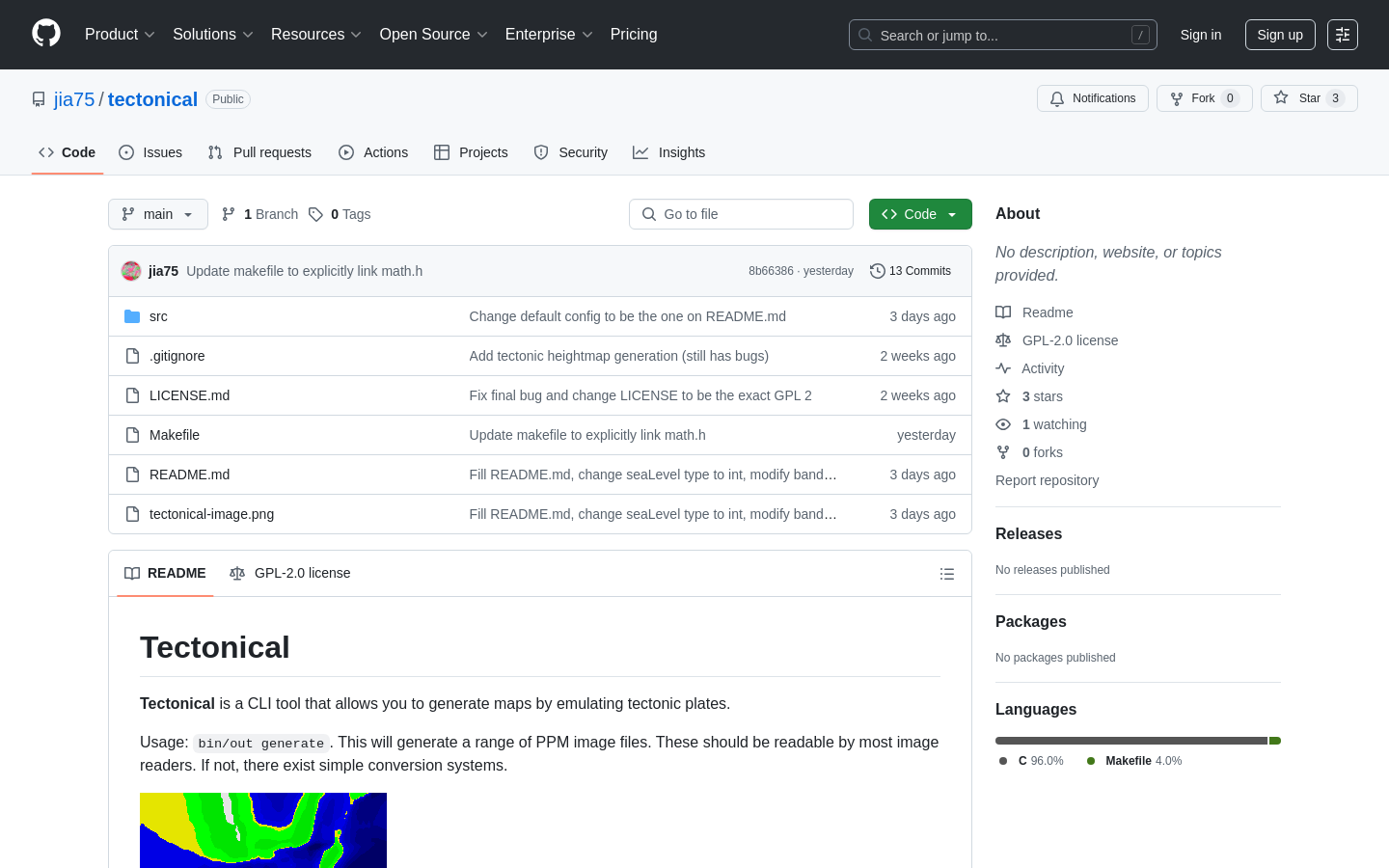Click the bell icon in Notifications

pyautogui.click(x=1057, y=98)
